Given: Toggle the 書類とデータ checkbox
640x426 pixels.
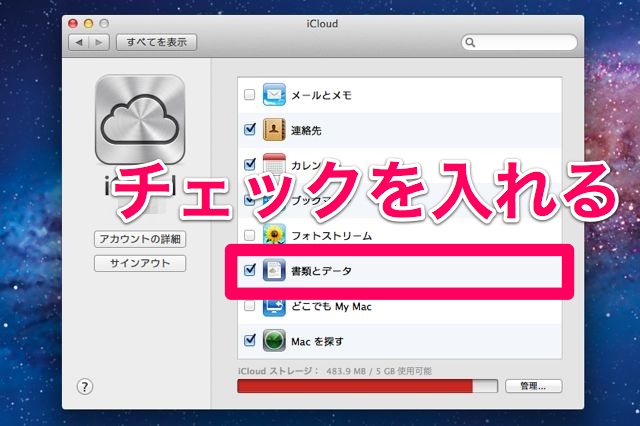Looking at the screenshot, I should point(249,270).
